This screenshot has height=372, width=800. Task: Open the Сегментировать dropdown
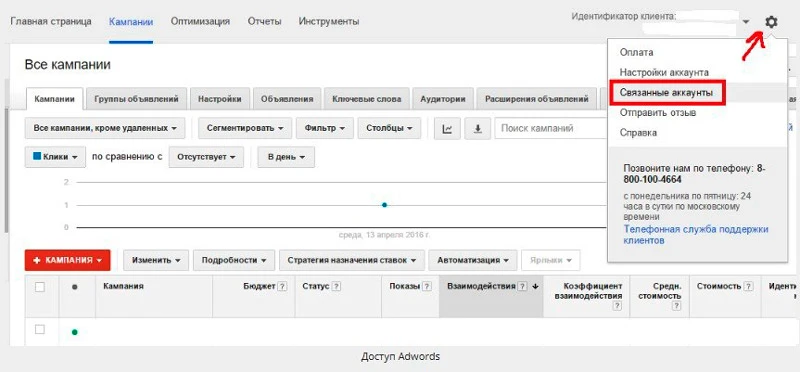click(x=245, y=129)
